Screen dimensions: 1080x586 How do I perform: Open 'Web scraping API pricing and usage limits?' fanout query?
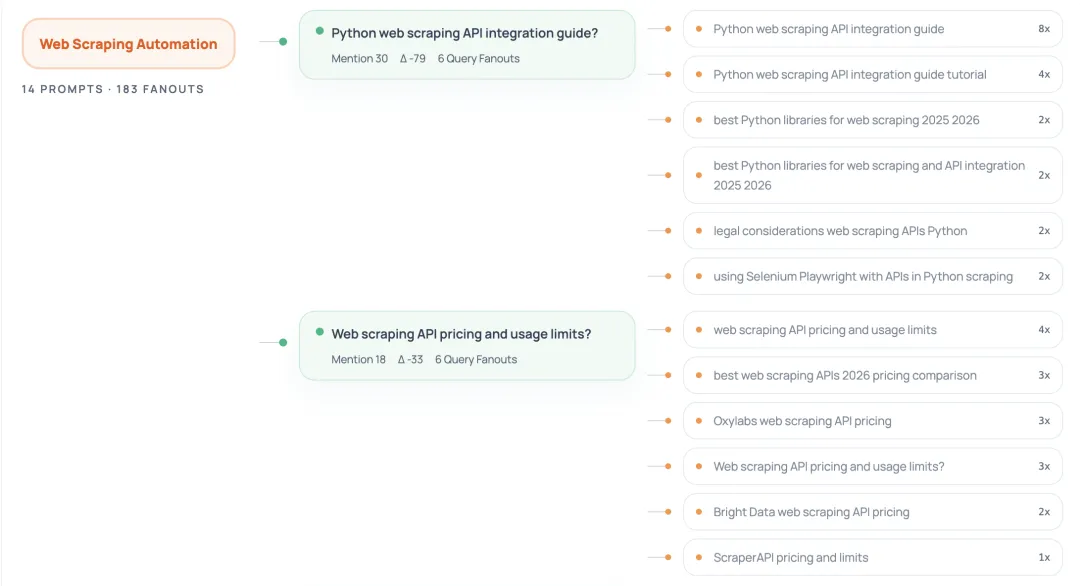tap(828, 467)
